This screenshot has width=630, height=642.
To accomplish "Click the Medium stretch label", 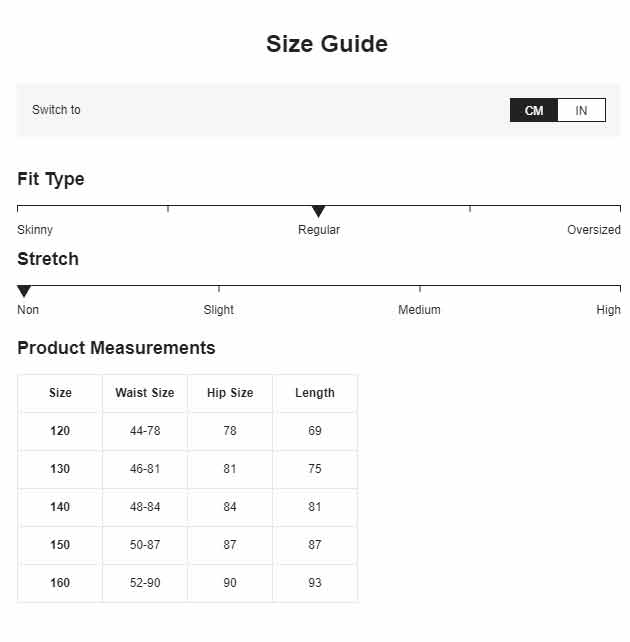I will pyautogui.click(x=419, y=310).
